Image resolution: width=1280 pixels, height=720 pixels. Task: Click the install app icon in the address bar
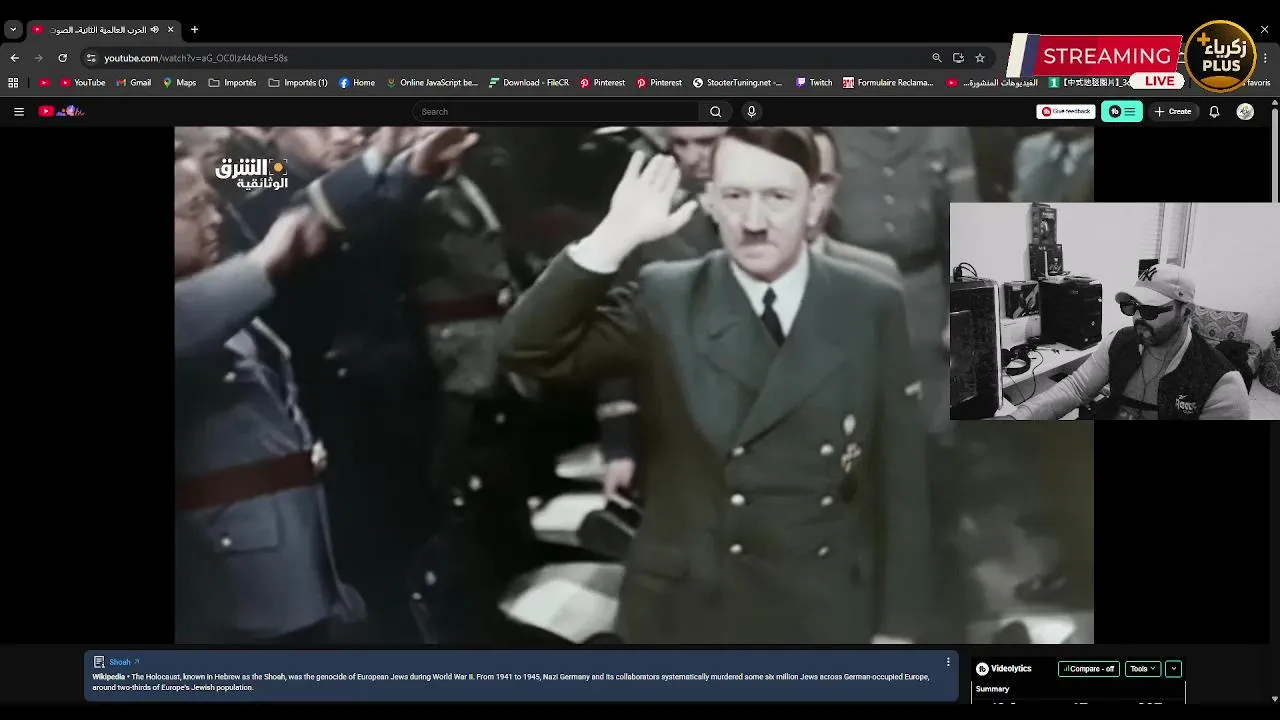point(958,58)
